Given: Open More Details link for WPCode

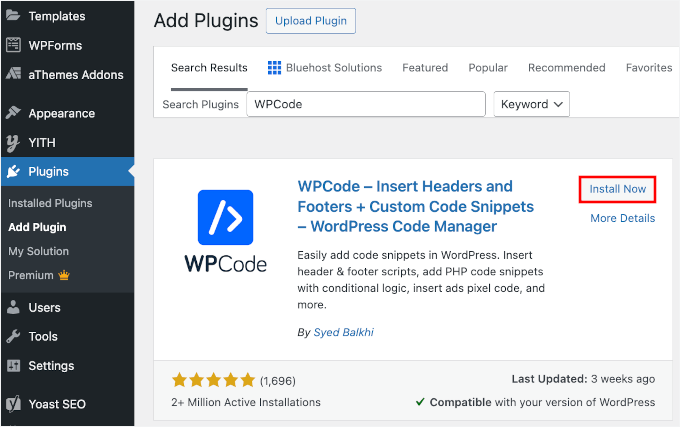Looking at the screenshot, I should coord(622,218).
